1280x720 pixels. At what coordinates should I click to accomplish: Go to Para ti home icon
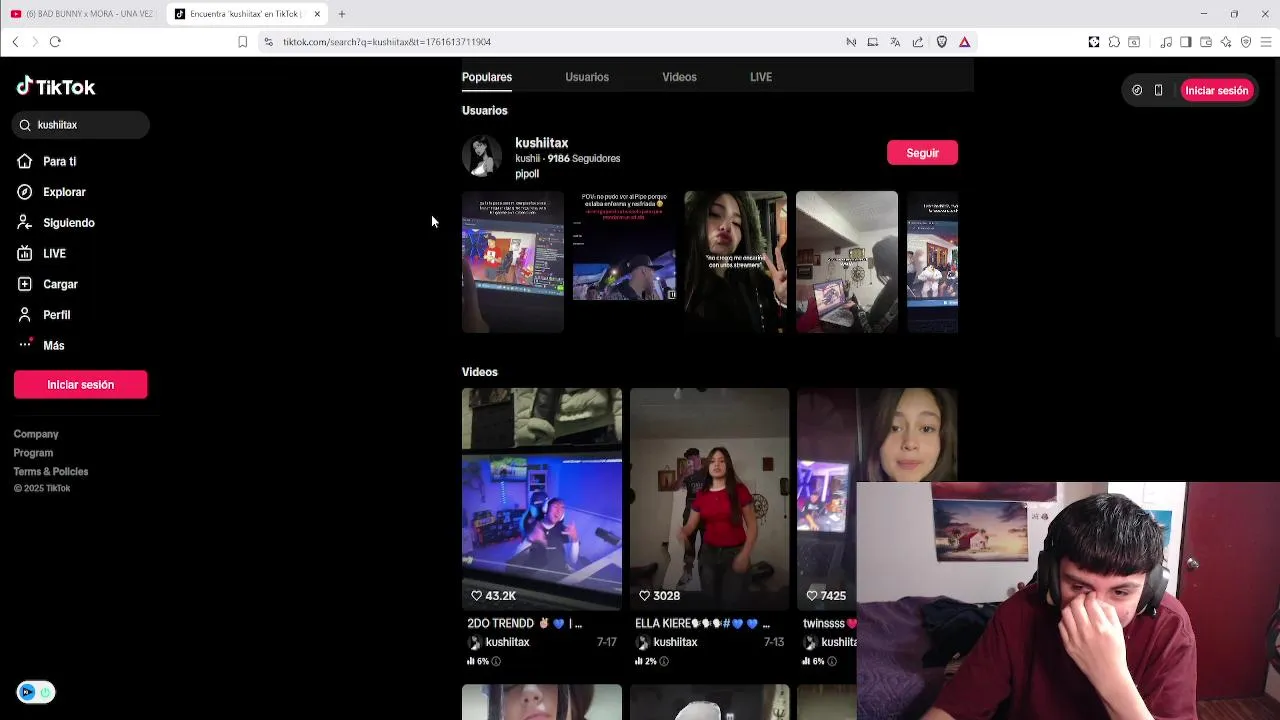pos(25,161)
